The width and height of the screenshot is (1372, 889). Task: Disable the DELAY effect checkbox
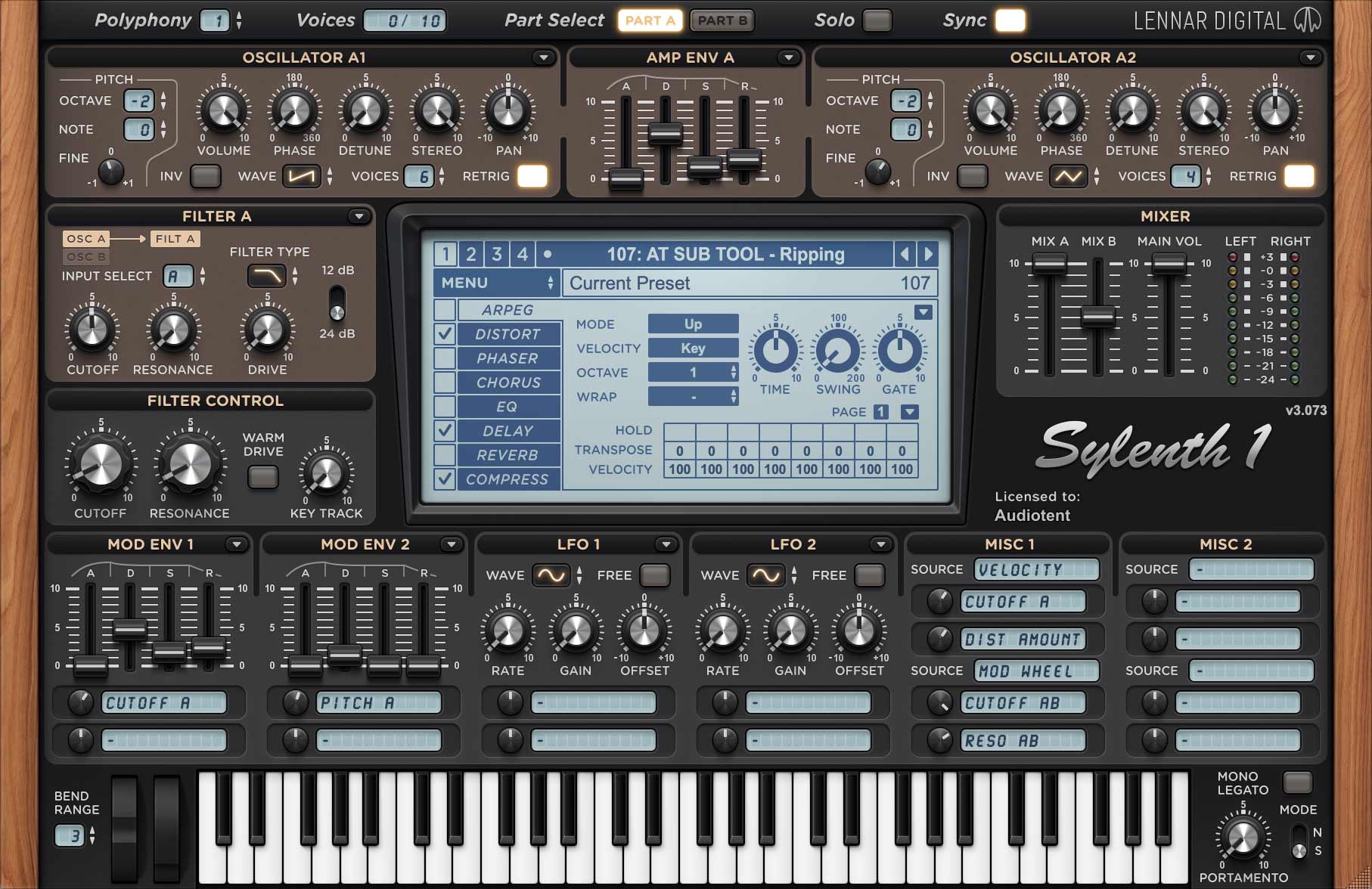tap(445, 431)
